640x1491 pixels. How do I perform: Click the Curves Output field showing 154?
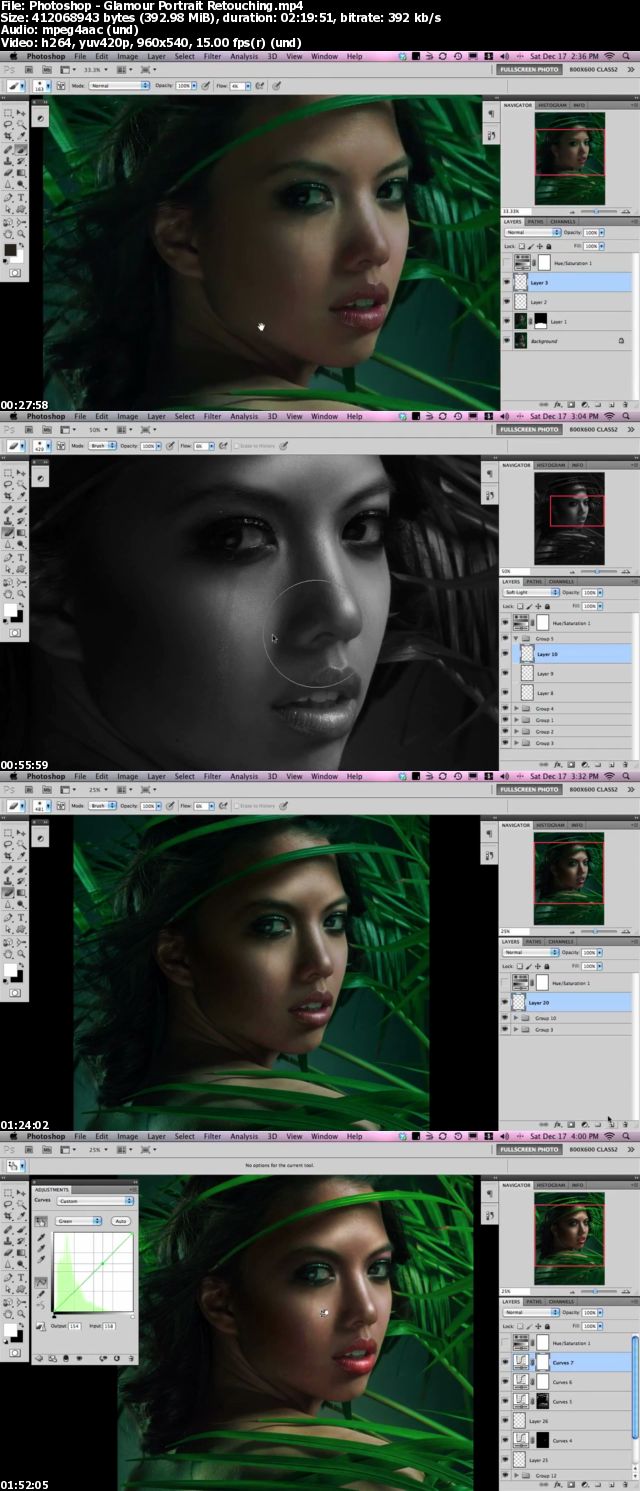75,1326
